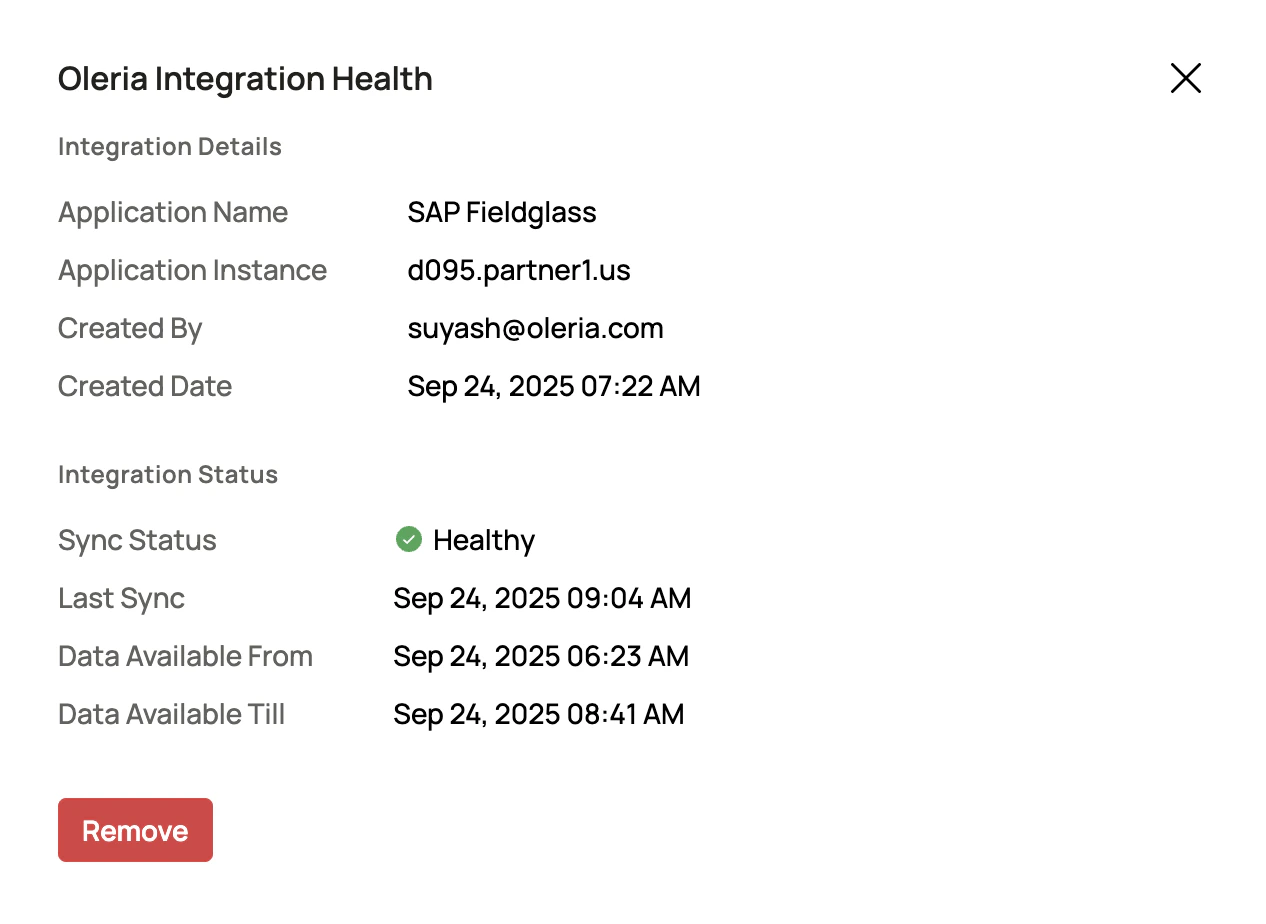The height and width of the screenshot is (924, 1266).
Task: Click the Data Available From timestamp value
Action: (541, 656)
